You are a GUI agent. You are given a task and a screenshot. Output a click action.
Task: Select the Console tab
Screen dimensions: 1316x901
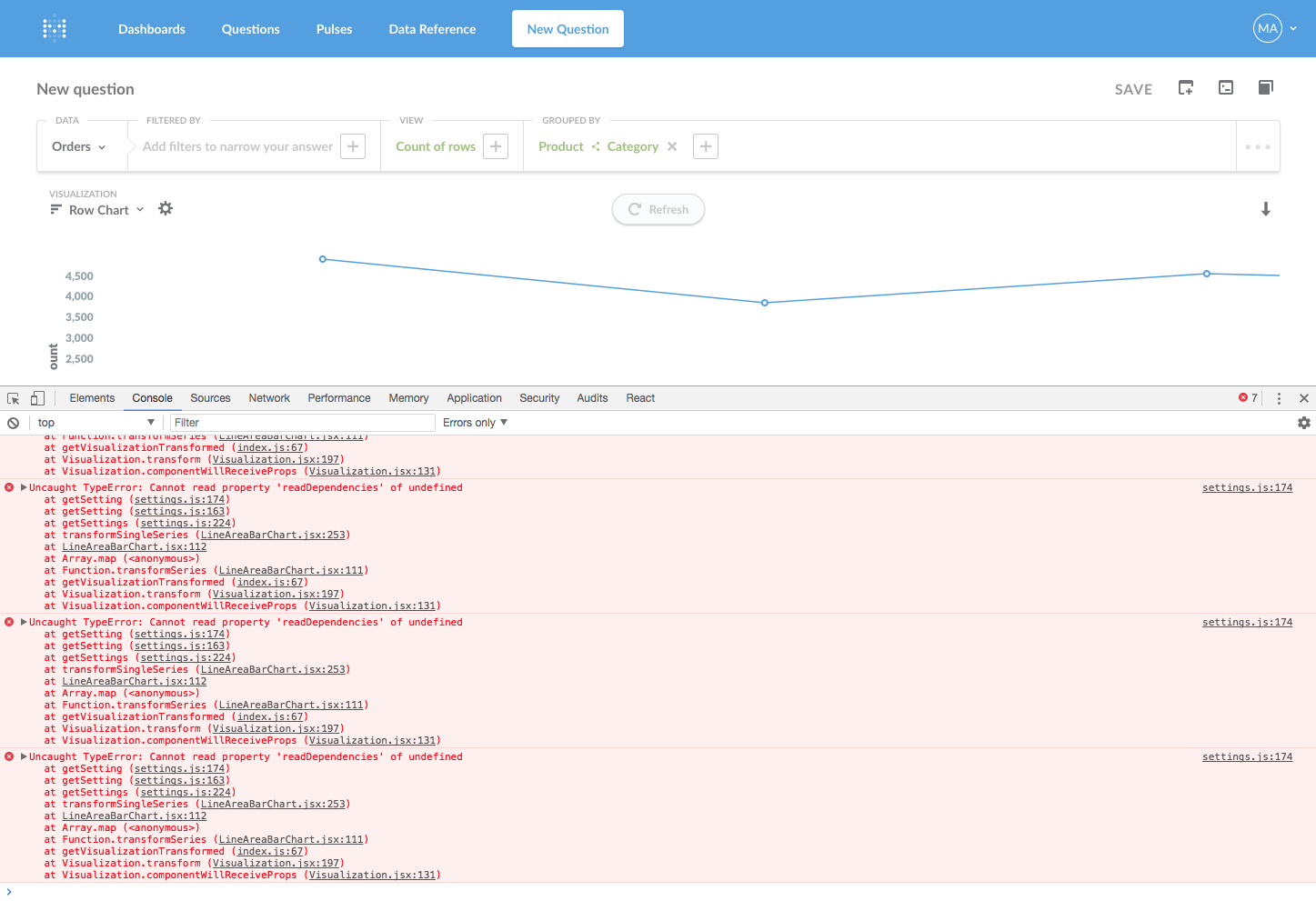(x=152, y=398)
